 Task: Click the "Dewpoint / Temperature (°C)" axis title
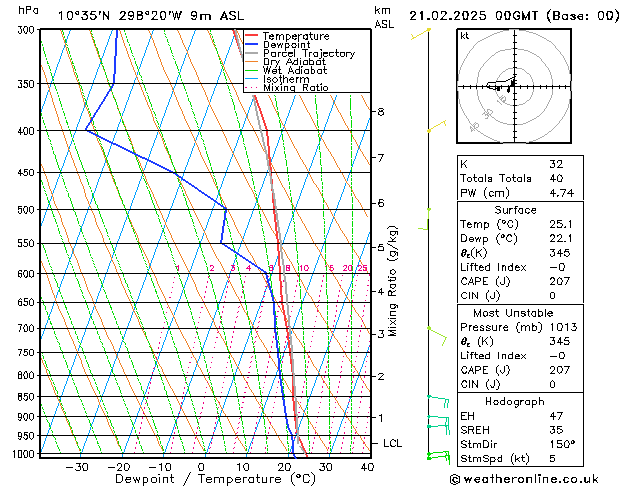click(x=215, y=479)
